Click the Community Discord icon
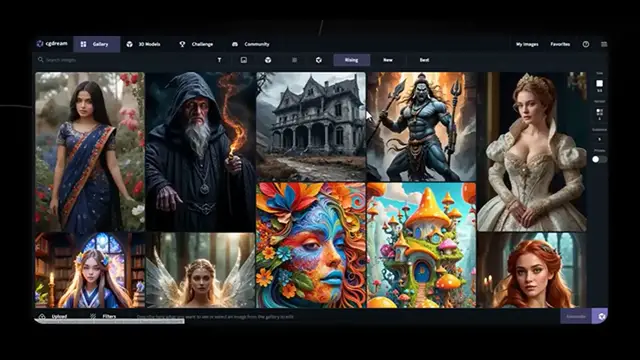The height and width of the screenshot is (360, 640). (235, 44)
